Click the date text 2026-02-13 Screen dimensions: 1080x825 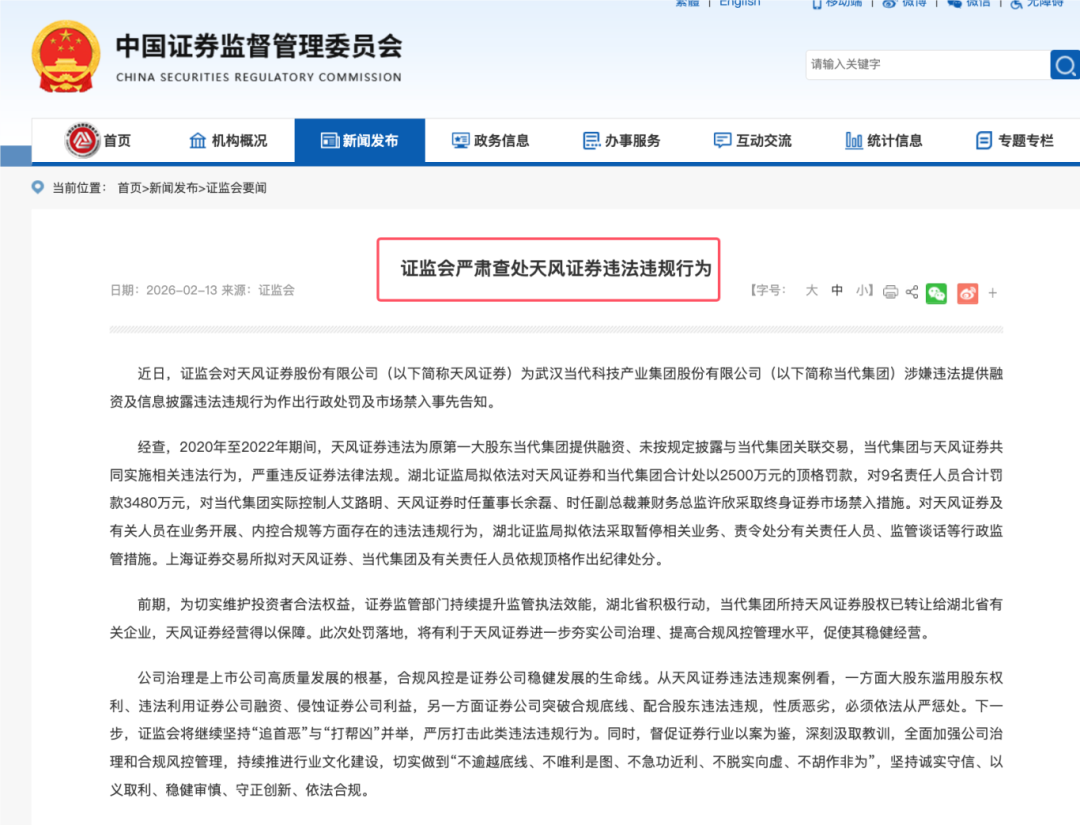click(182, 291)
